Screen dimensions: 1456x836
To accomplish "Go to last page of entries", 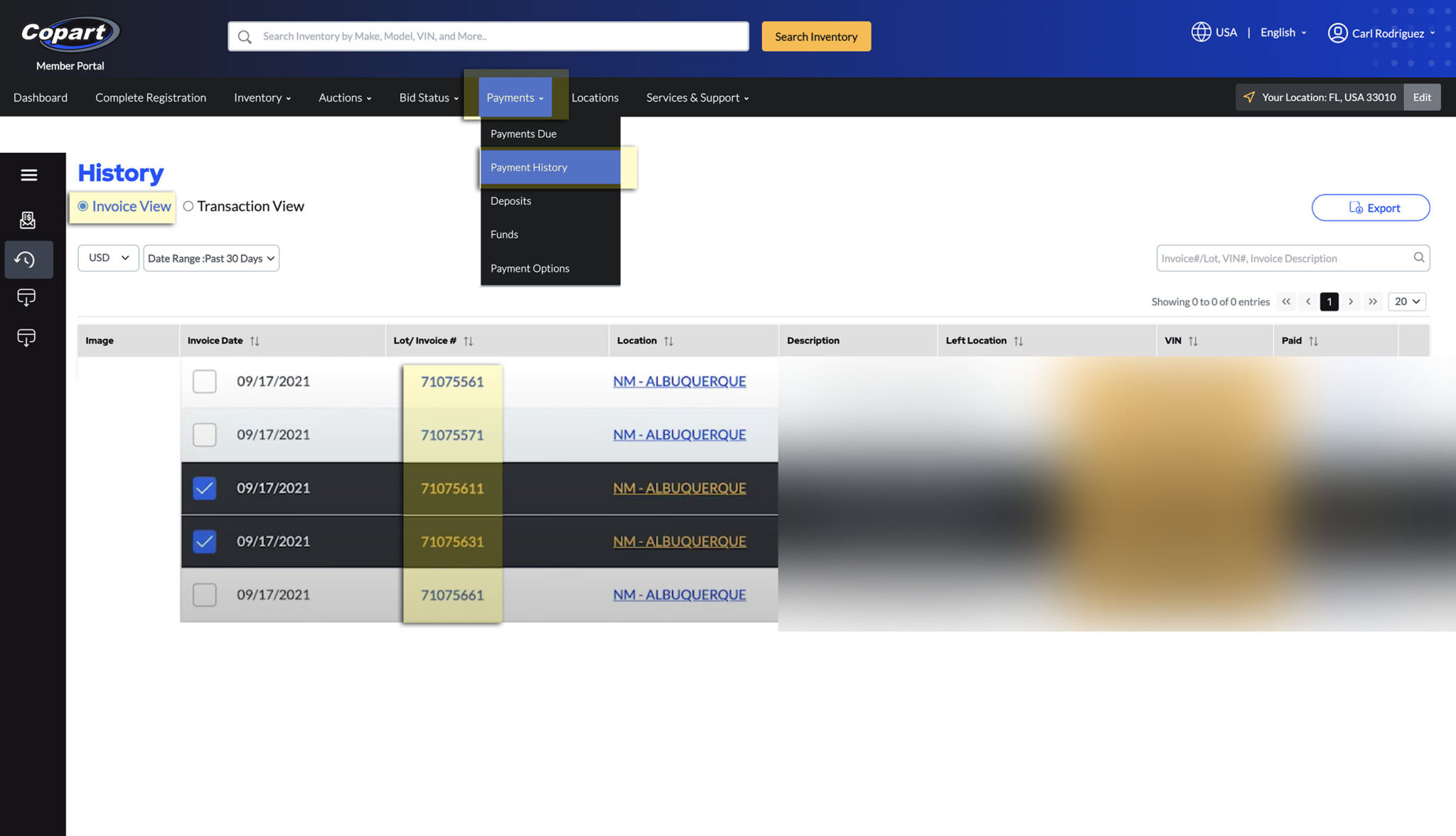I will click(1373, 301).
